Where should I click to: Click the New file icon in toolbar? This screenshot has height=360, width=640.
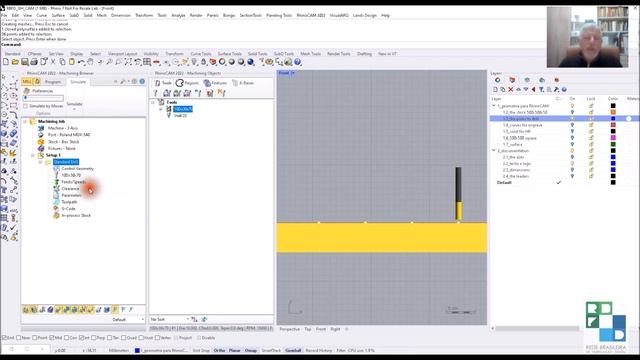pos(6,62)
